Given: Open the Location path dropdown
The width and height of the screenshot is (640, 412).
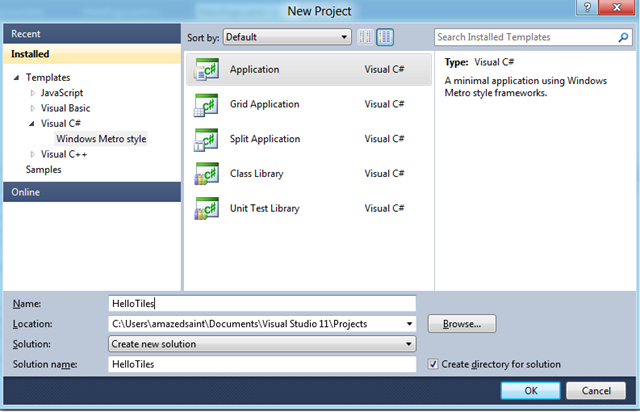Looking at the screenshot, I should pyautogui.click(x=409, y=324).
